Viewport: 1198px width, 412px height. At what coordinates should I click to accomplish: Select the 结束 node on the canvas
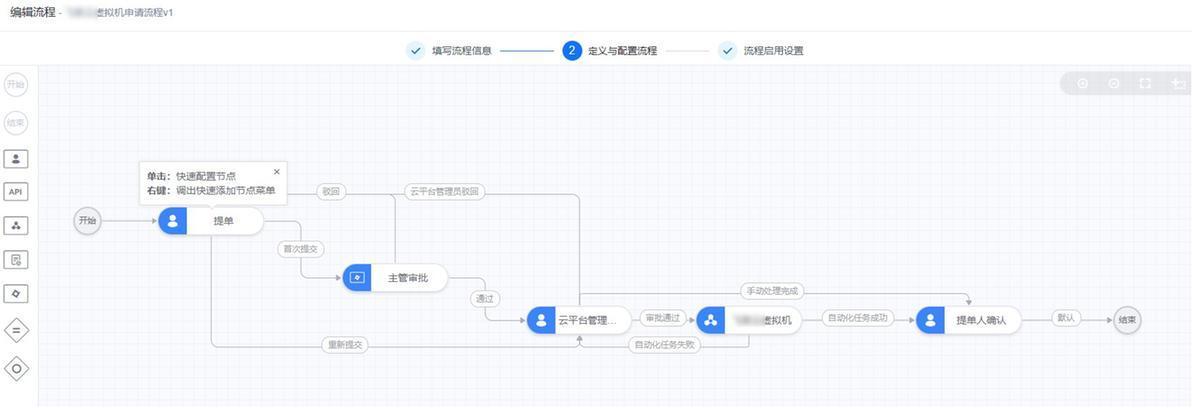click(x=1127, y=320)
